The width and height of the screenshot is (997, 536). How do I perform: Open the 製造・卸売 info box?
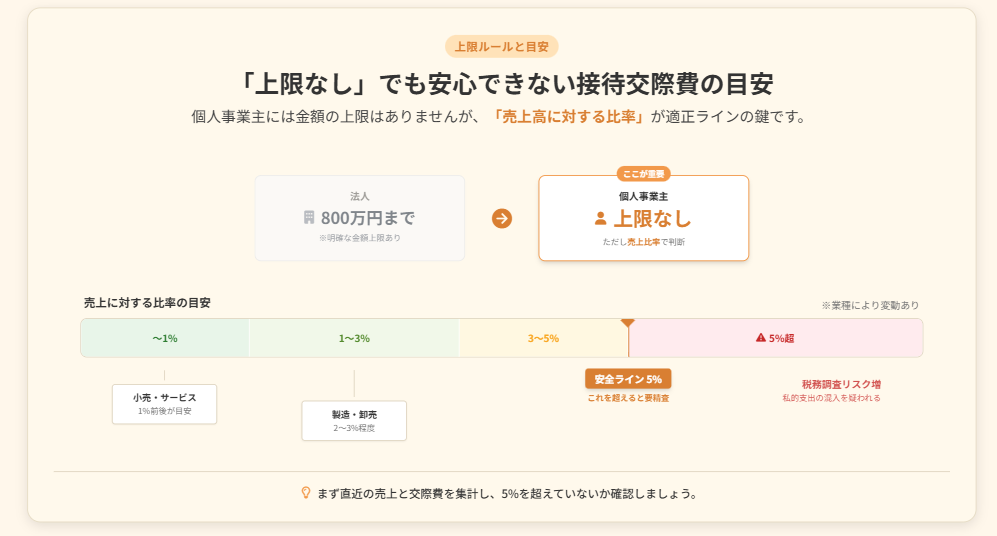click(x=354, y=420)
